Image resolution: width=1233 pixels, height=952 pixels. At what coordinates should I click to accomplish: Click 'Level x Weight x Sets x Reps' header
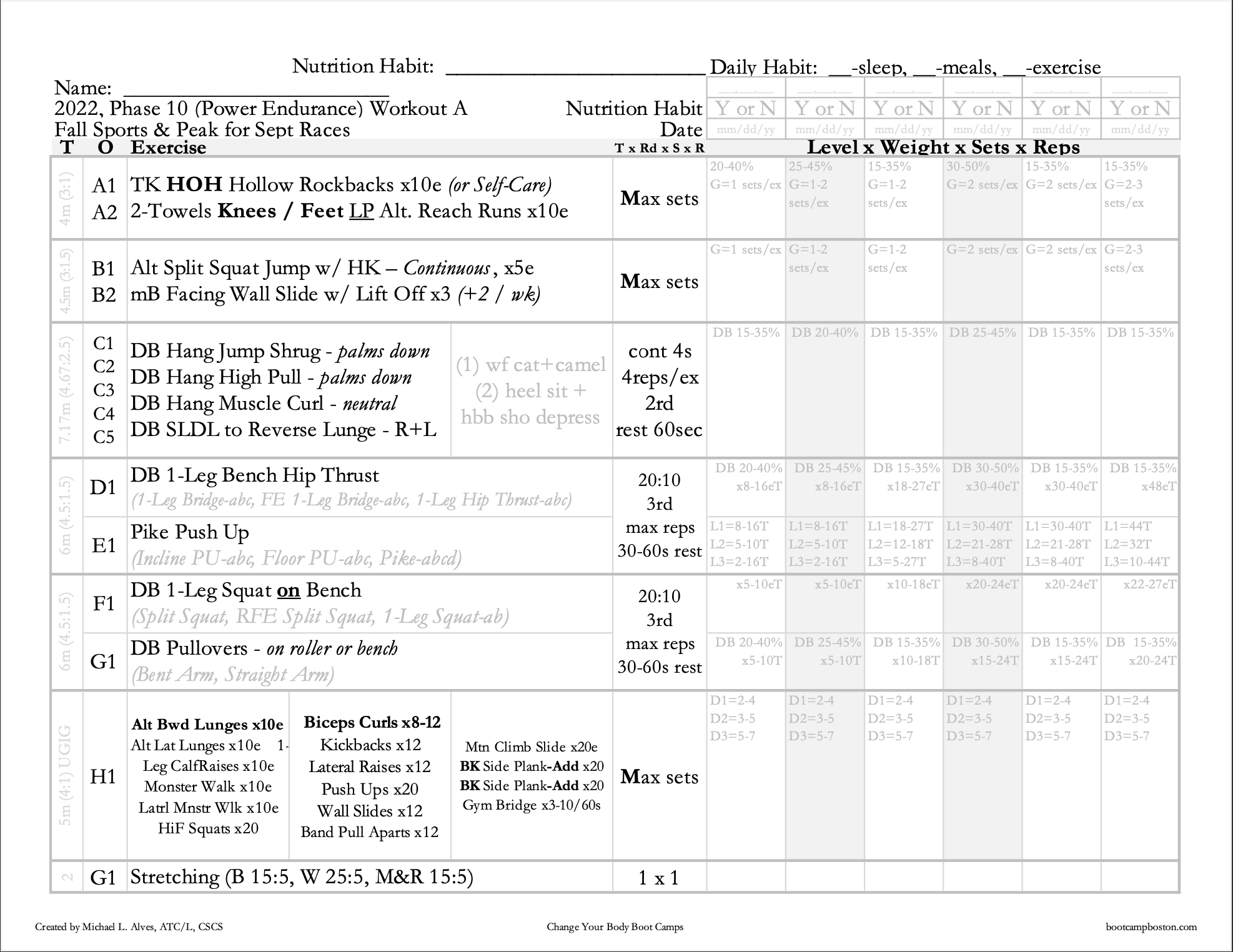943,147
